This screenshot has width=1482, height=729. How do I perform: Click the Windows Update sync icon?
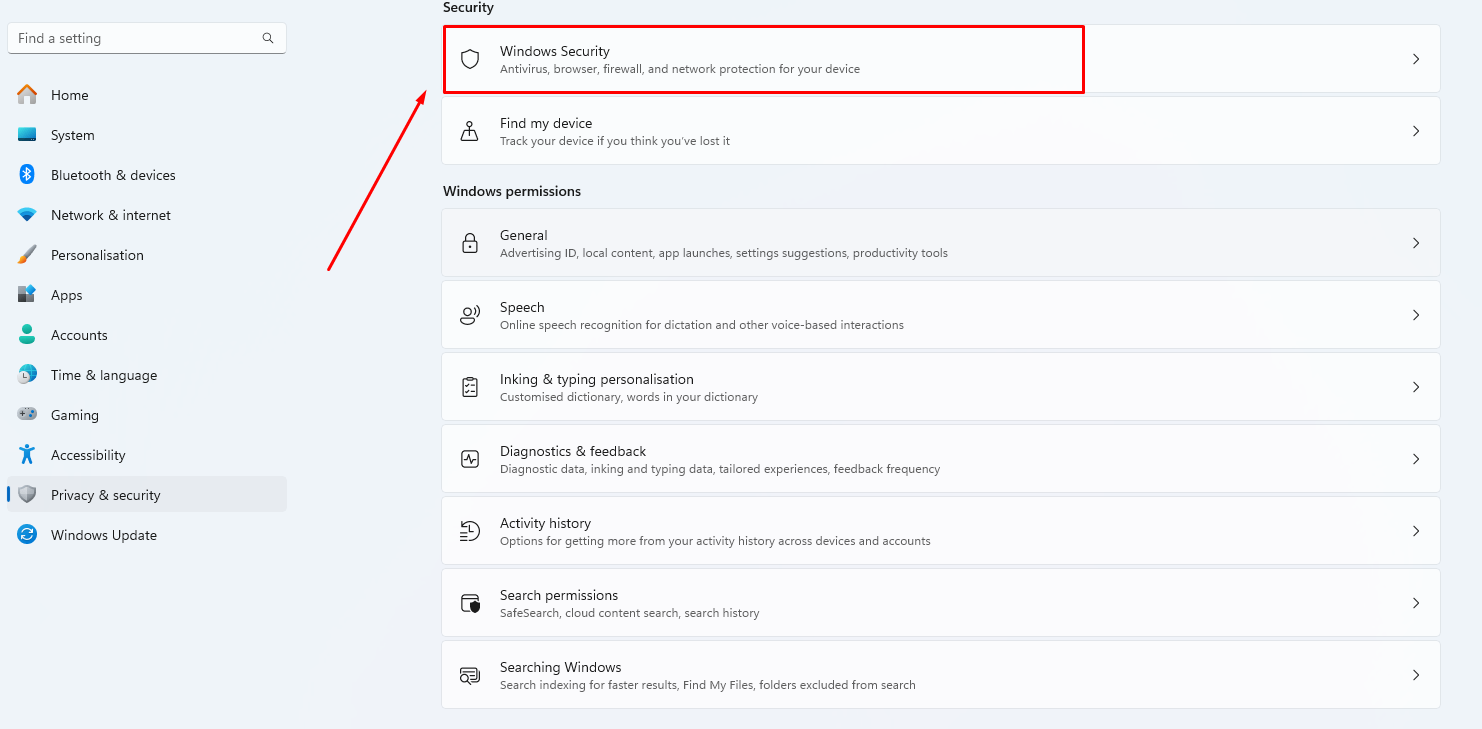[x=27, y=535]
